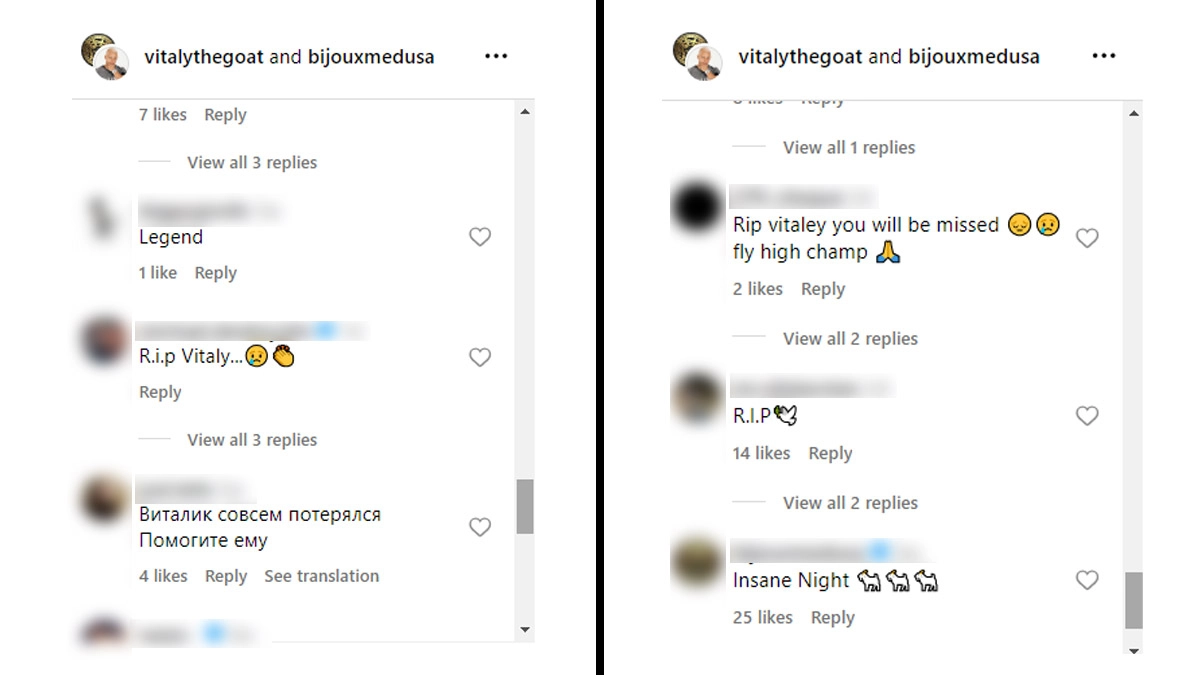The image size is (1200, 675).
Task: Click the down arrow on the right comments scrollbar
Action: [1133, 651]
